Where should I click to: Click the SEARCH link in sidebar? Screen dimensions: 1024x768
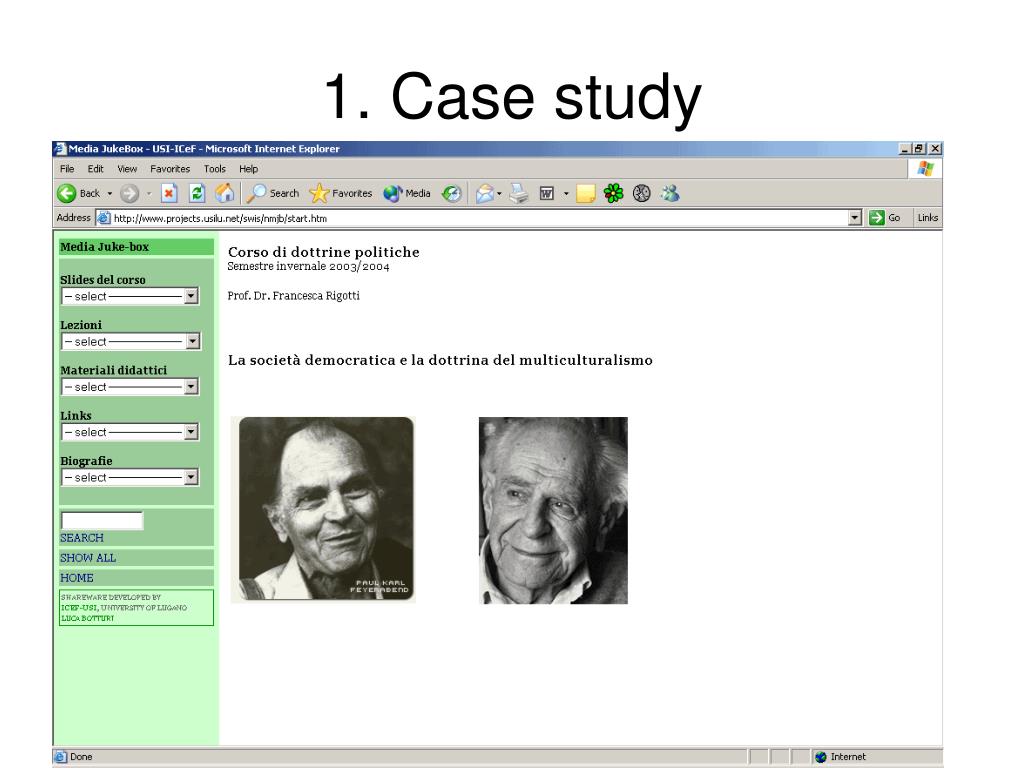click(x=82, y=538)
